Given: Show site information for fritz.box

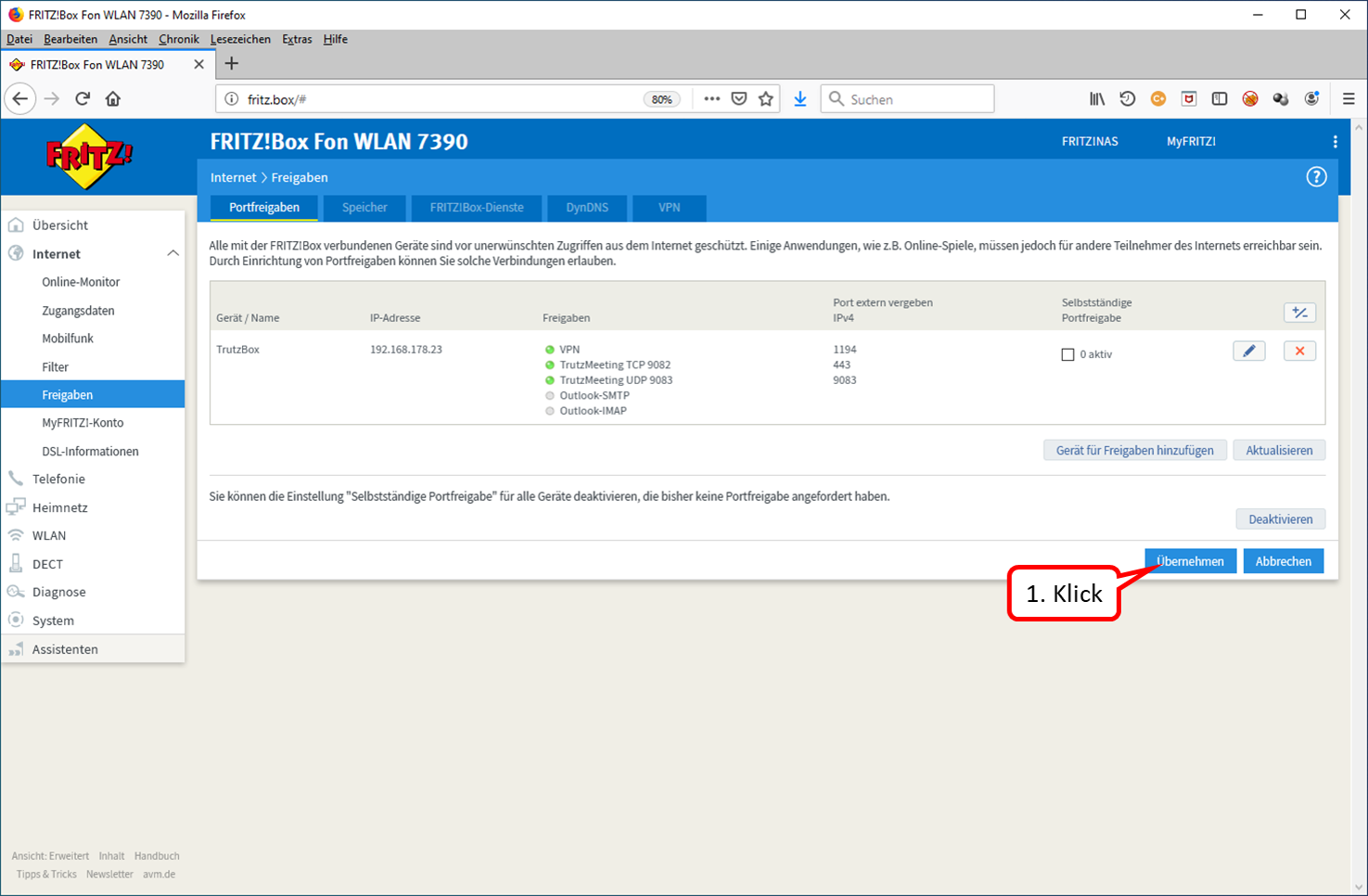Looking at the screenshot, I should point(232,99).
